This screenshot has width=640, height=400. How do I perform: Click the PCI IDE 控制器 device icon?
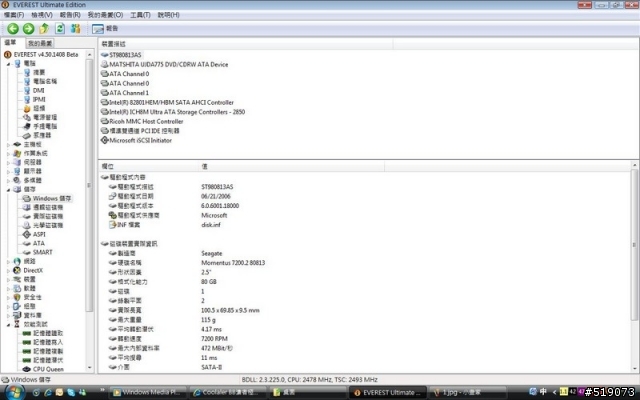pos(104,131)
